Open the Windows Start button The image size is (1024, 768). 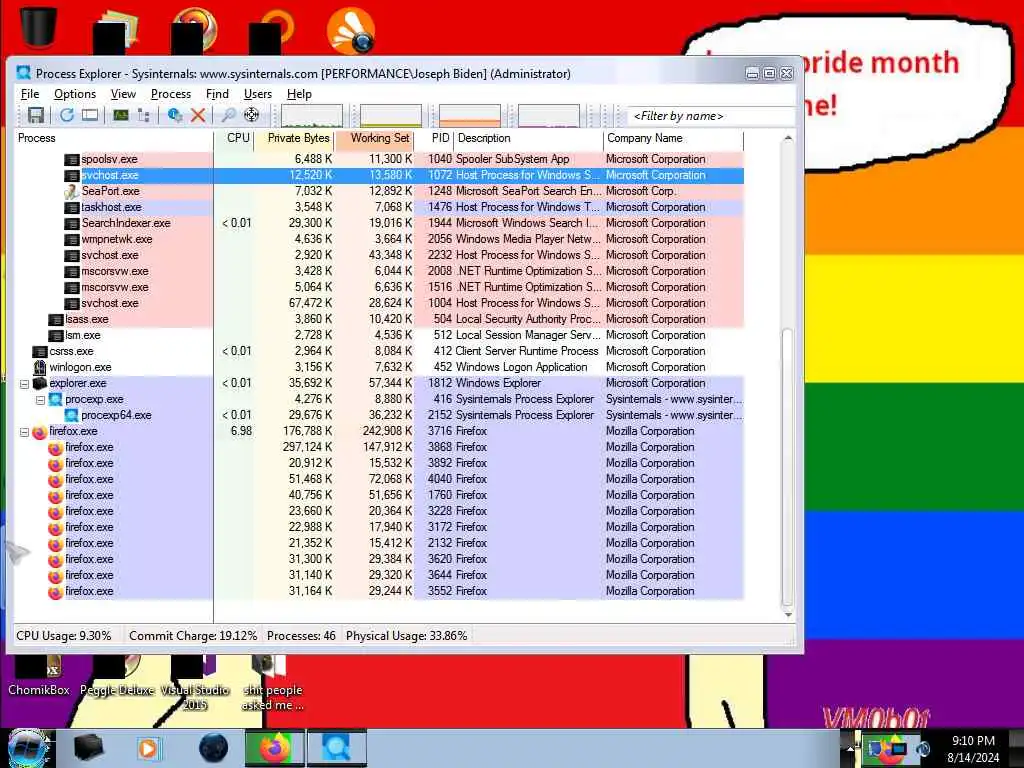(x=27, y=748)
